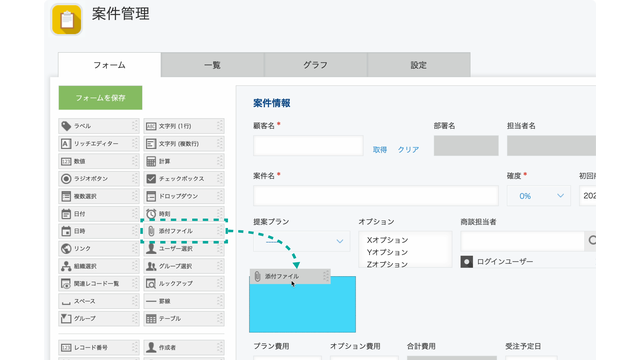Click the 担当者名 gray field
This screenshot has width=640, height=360.
(x=551, y=146)
